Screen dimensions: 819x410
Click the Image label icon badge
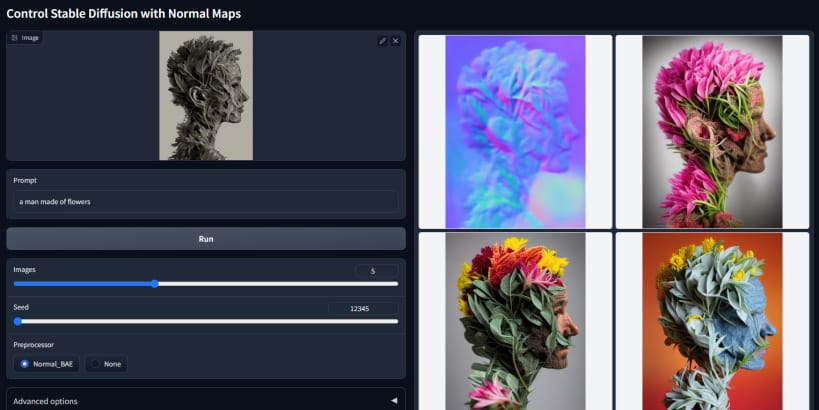pyautogui.click(x=24, y=37)
